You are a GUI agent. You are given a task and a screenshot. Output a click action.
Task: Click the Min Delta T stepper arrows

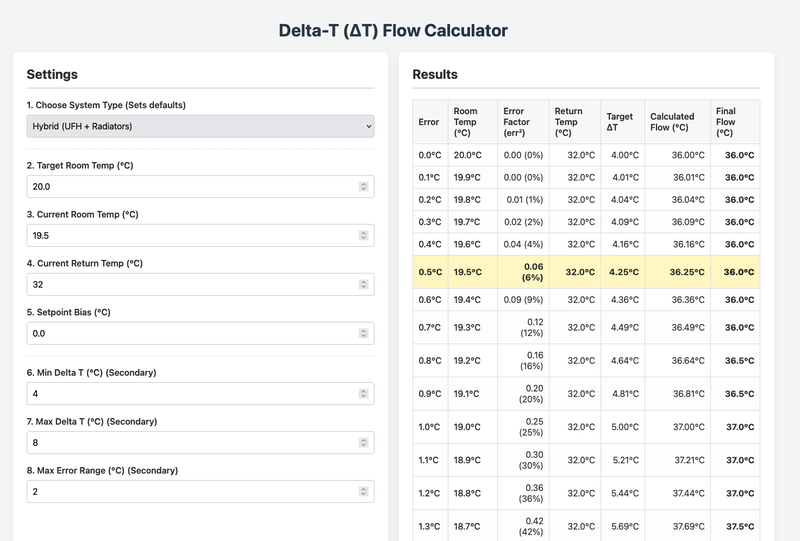(x=363, y=393)
